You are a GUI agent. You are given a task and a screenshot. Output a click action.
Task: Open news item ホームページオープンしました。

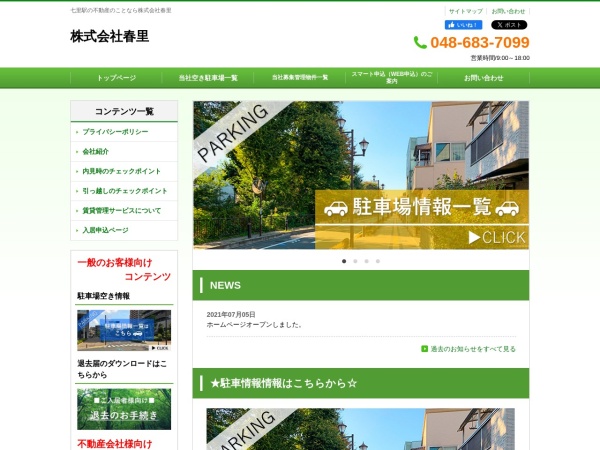(x=254, y=325)
